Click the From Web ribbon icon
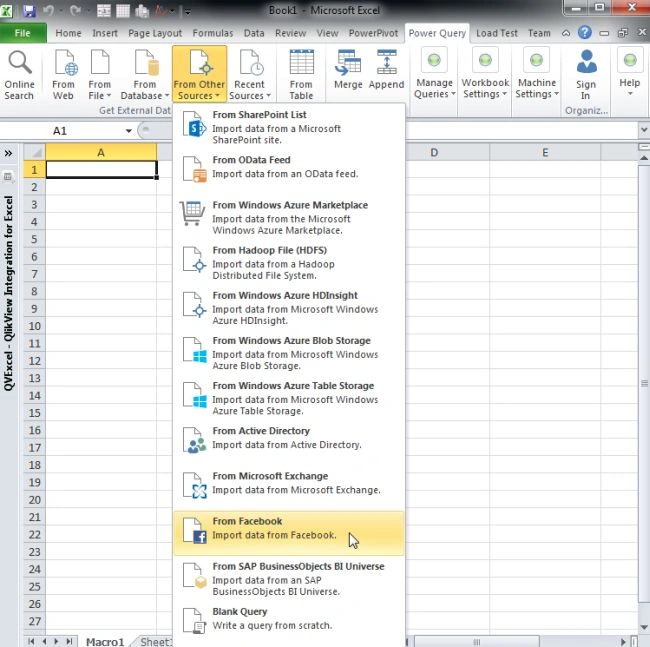This screenshot has width=650, height=647. 65,63
